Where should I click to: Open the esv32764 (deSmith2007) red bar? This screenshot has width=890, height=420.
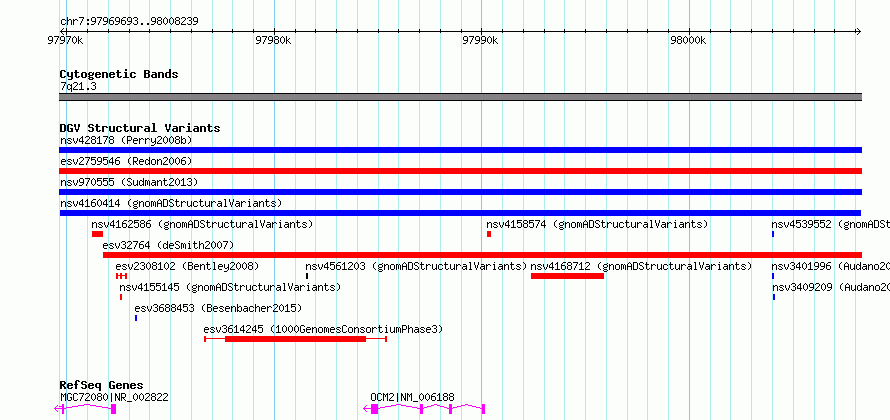pos(482,255)
